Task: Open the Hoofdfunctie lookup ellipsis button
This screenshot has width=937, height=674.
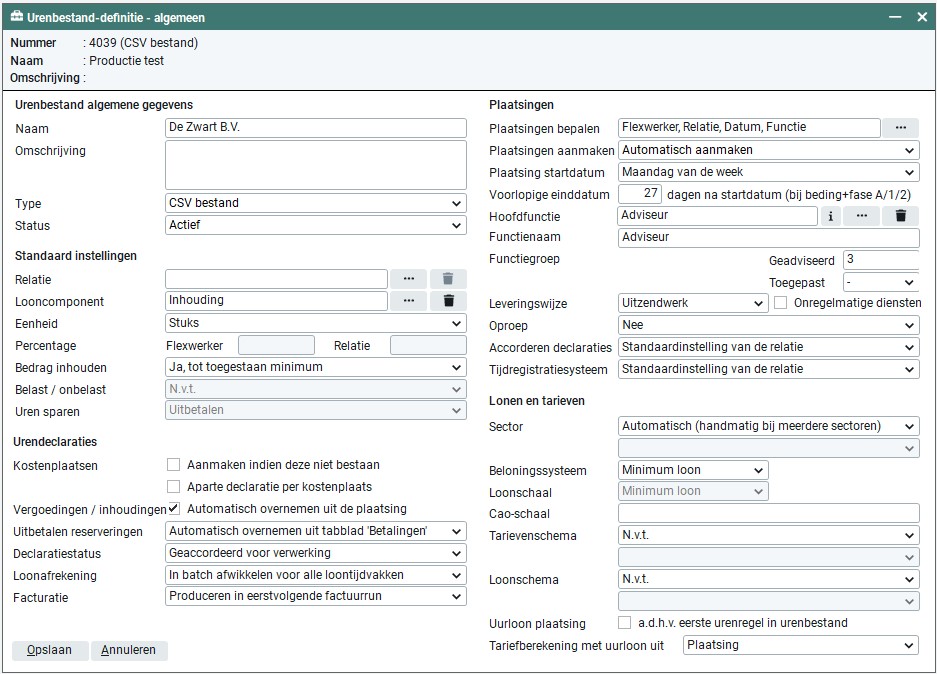Action: point(862,216)
